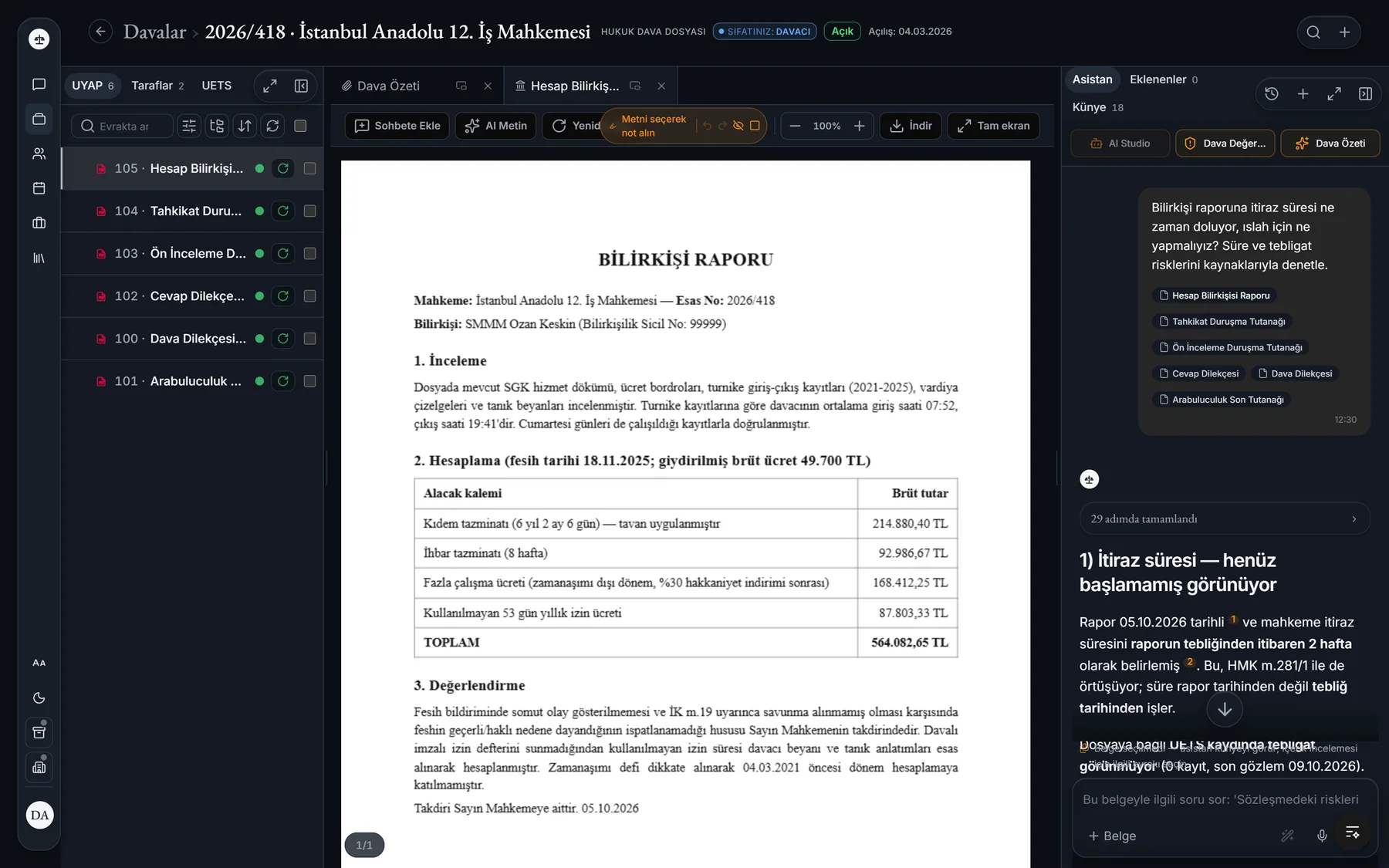Open document filter settings sliders icon

(189, 126)
